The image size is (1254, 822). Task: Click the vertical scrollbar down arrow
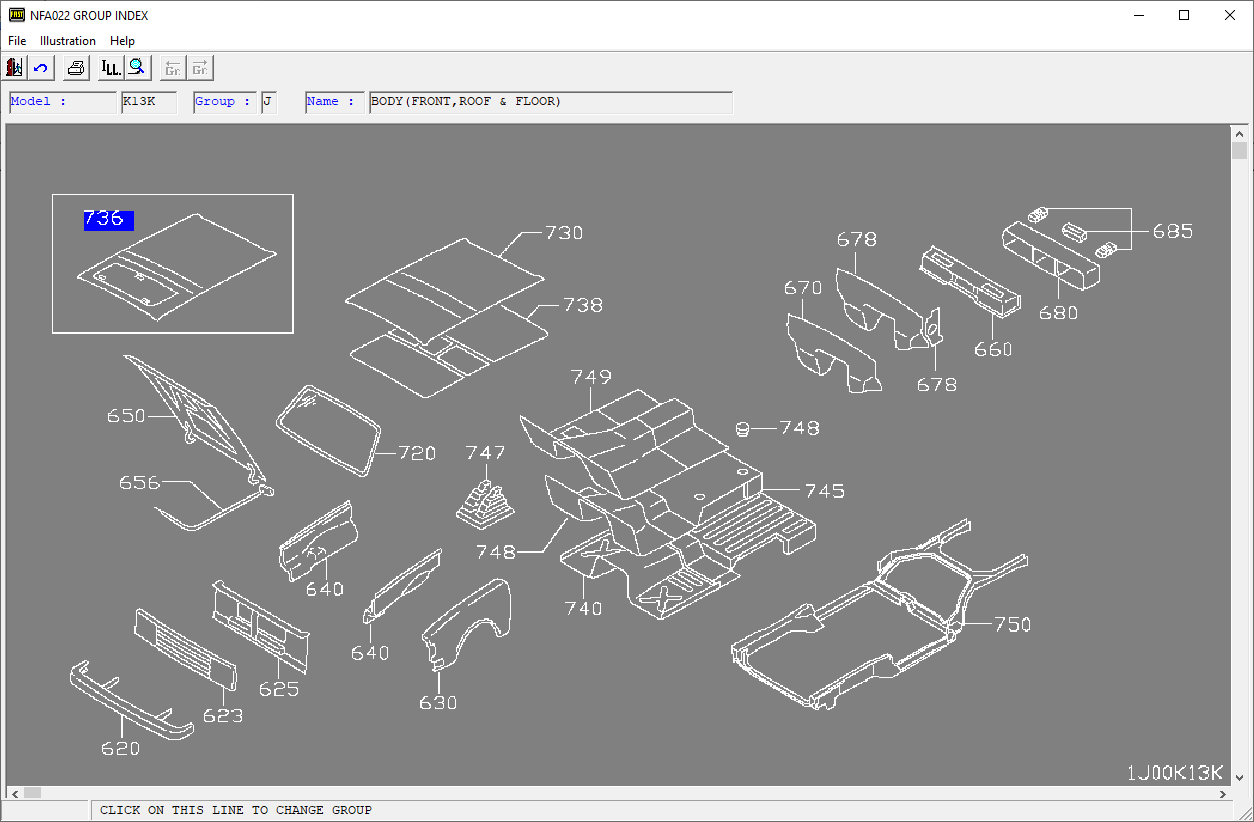(1240, 777)
